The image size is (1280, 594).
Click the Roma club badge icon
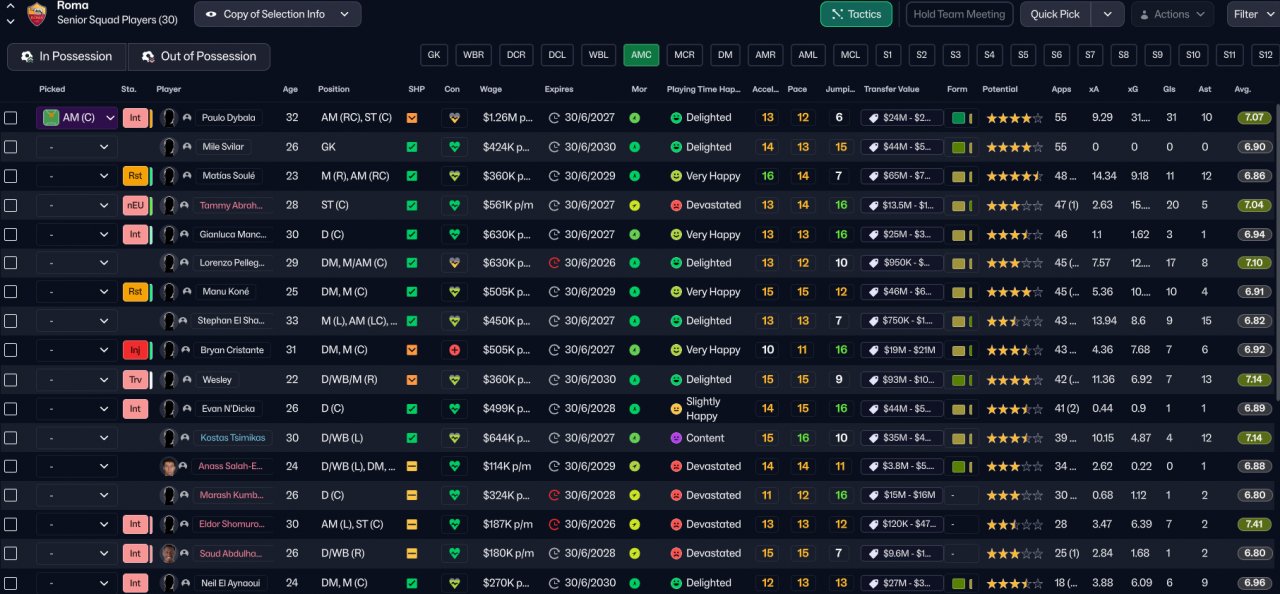tap(37, 13)
